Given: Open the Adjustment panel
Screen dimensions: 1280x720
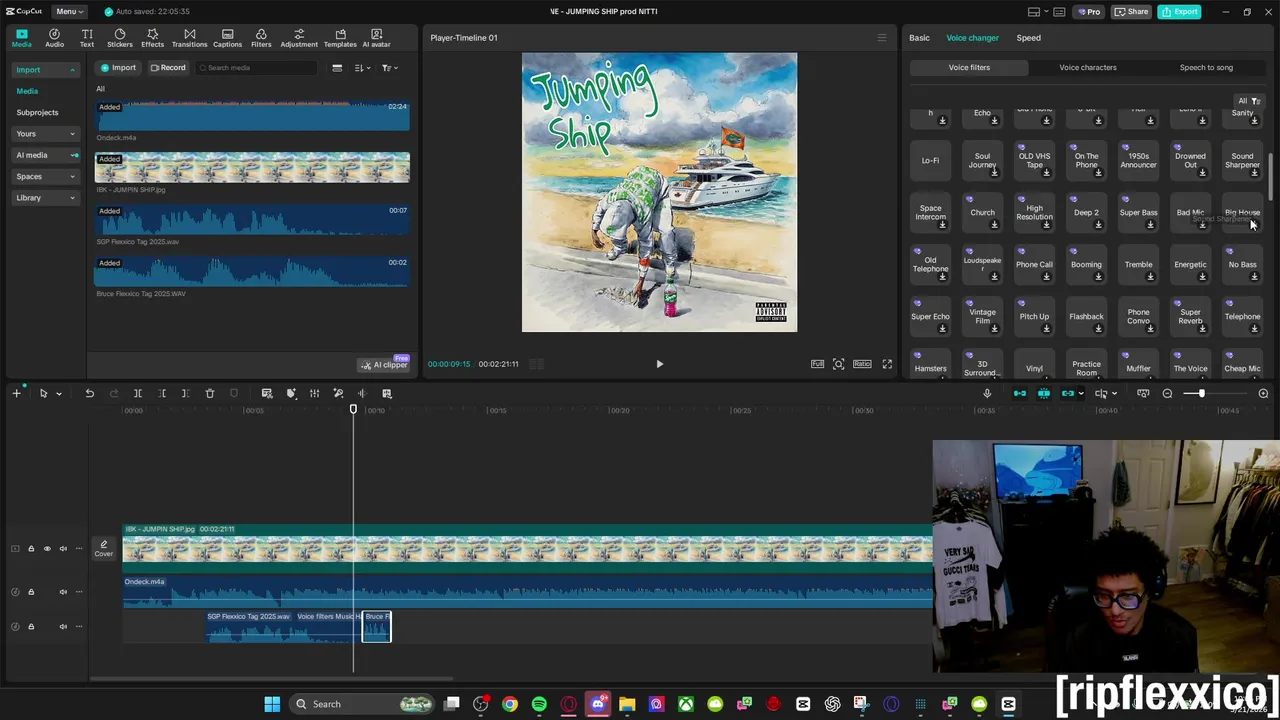Looking at the screenshot, I should click(299, 38).
